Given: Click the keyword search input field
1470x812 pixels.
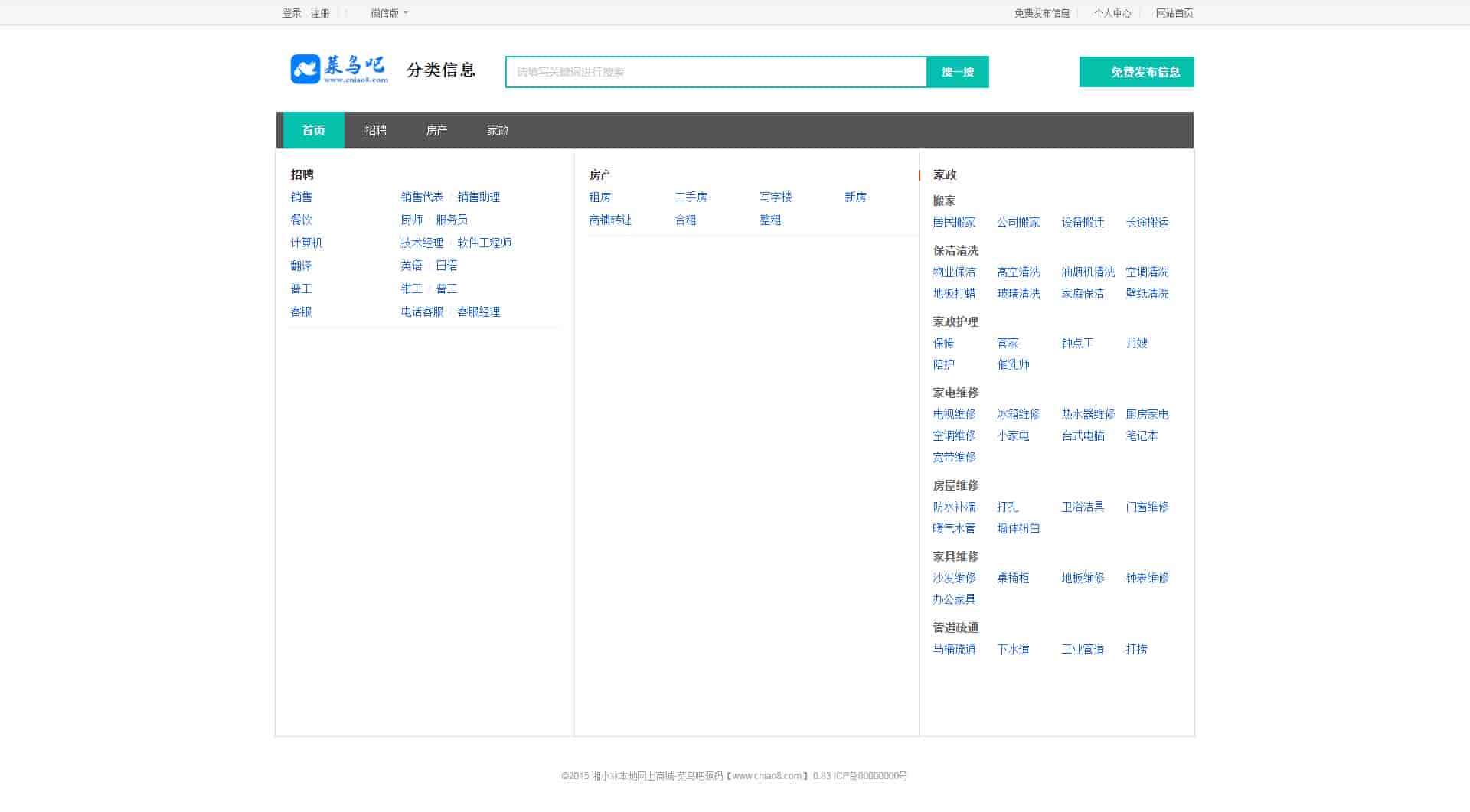Looking at the screenshot, I should coord(716,72).
